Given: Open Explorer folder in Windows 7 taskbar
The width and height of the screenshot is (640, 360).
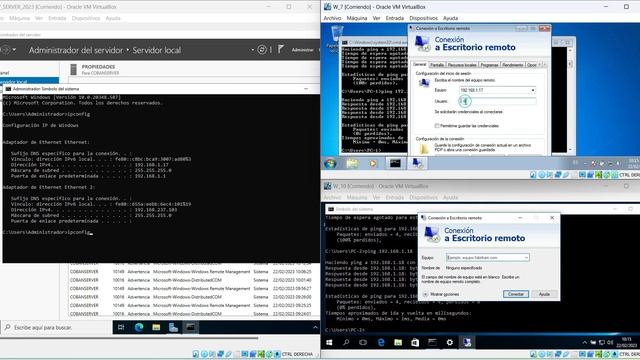Looking at the screenshot, I should [352, 163].
